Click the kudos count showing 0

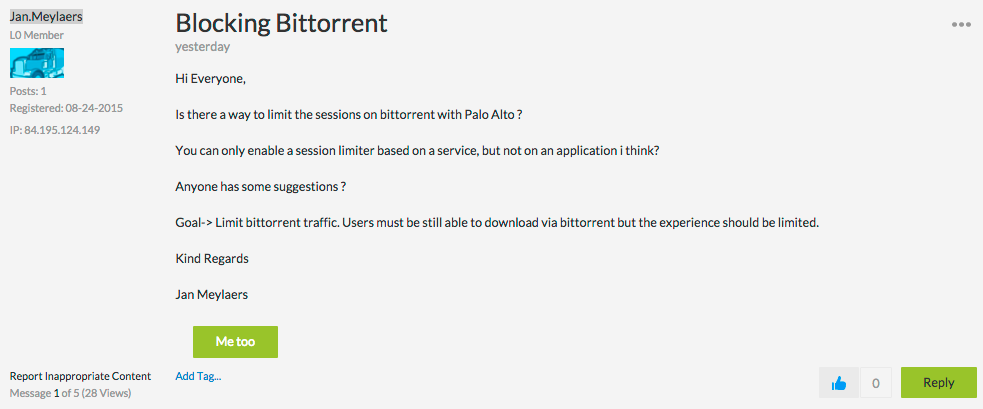(x=876, y=382)
